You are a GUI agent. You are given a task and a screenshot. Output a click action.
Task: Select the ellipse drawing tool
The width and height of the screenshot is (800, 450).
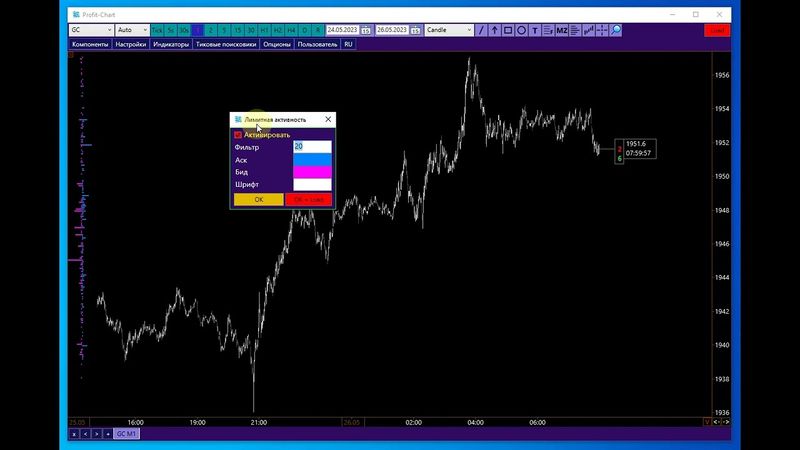[x=522, y=30]
